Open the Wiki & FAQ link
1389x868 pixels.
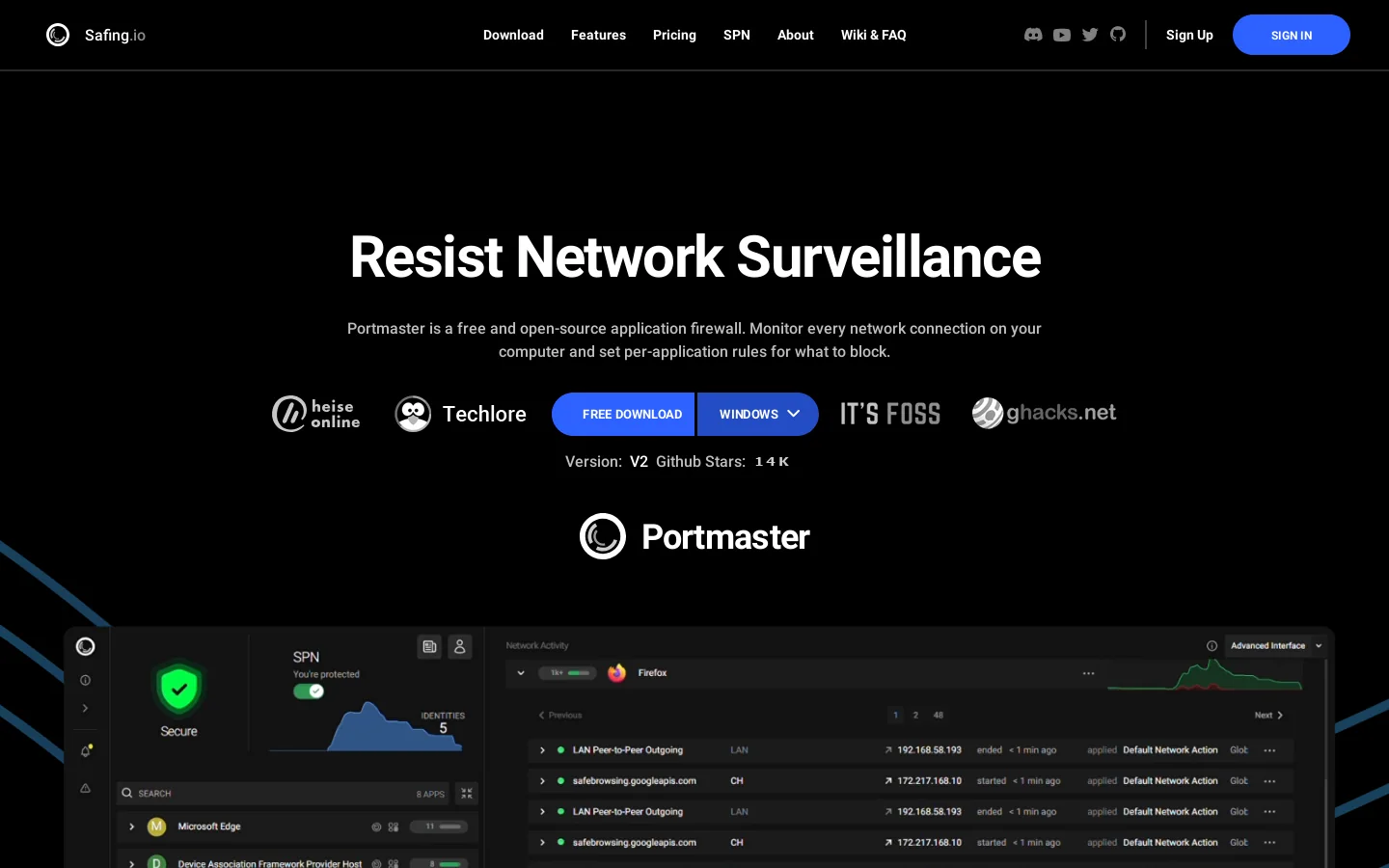[874, 35]
